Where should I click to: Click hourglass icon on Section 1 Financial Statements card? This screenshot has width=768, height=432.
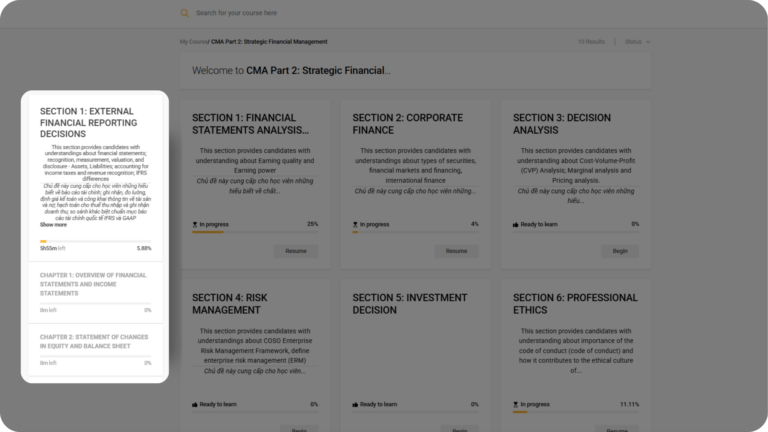(x=195, y=224)
